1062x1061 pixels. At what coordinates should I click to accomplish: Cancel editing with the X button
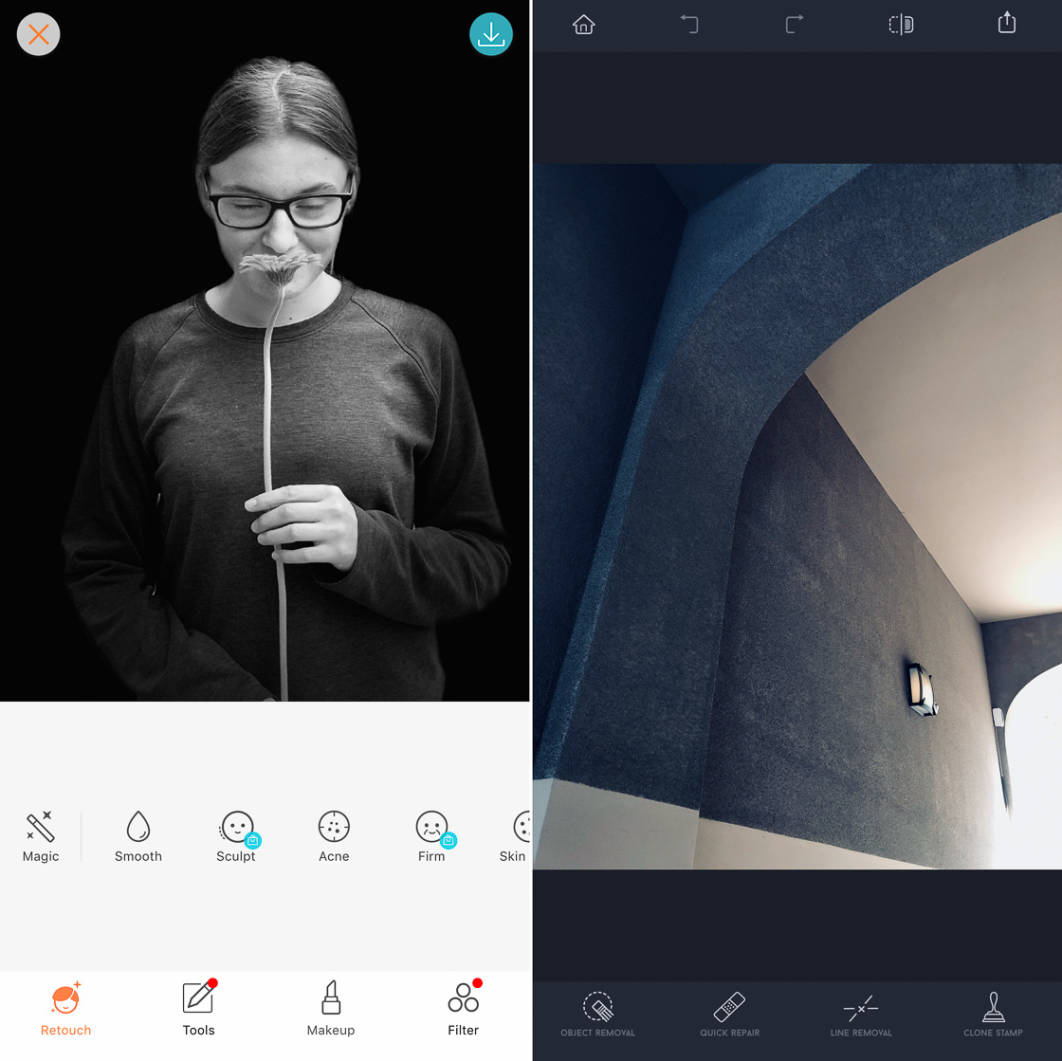(38, 34)
